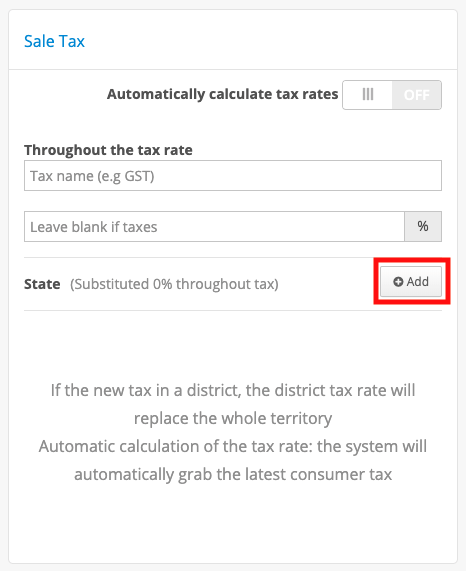The height and width of the screenshot is (571, 466).
Task: Toggle Automatically calculate tax rates switch
Action: [392, 95]
